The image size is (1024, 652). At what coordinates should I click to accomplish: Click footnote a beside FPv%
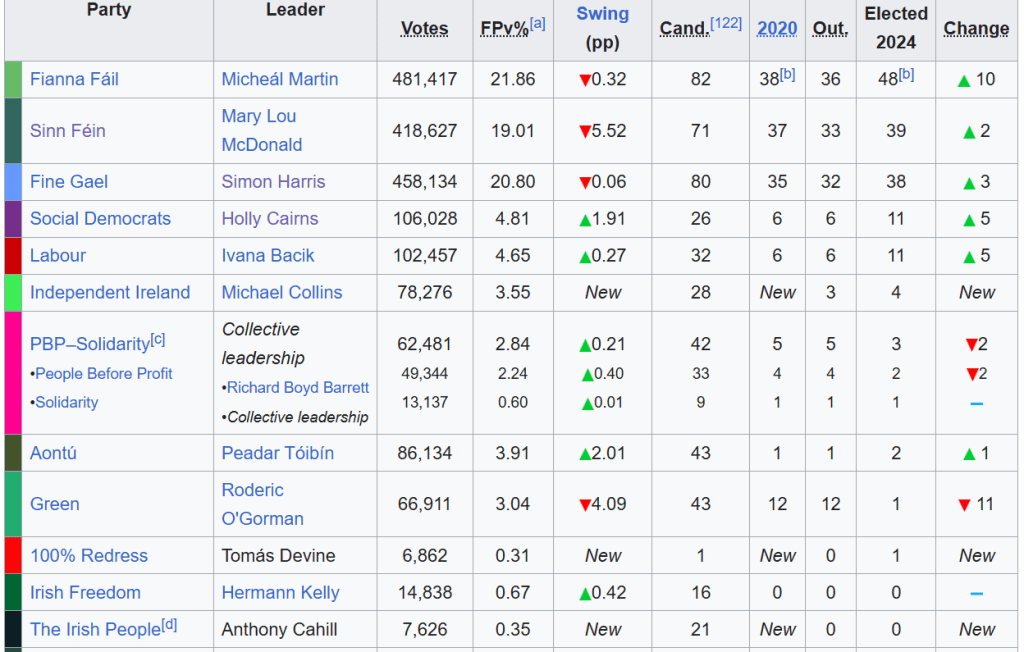[538, 23]
